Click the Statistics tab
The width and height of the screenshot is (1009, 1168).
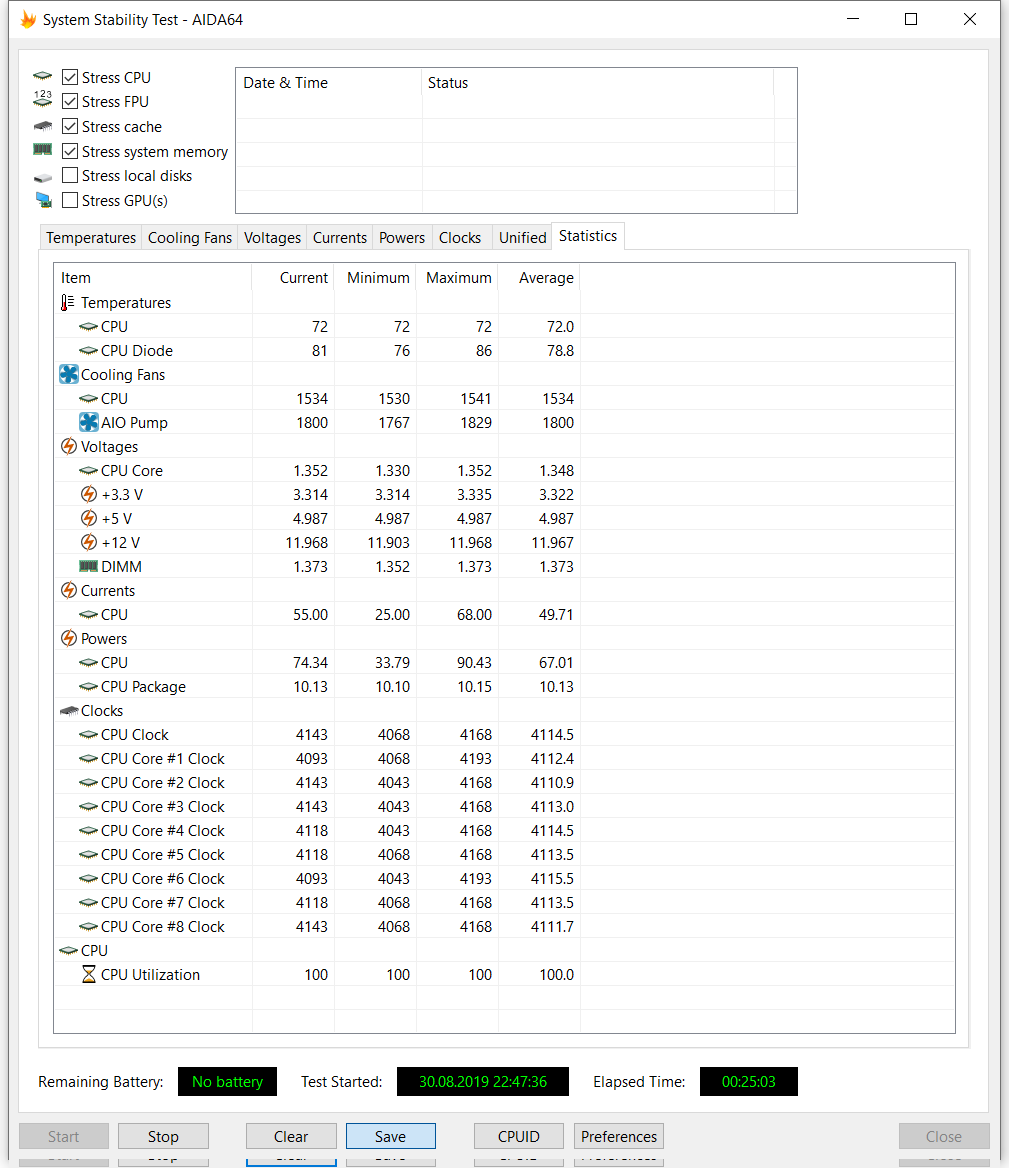pyautogui.click(x=588, y=236)
